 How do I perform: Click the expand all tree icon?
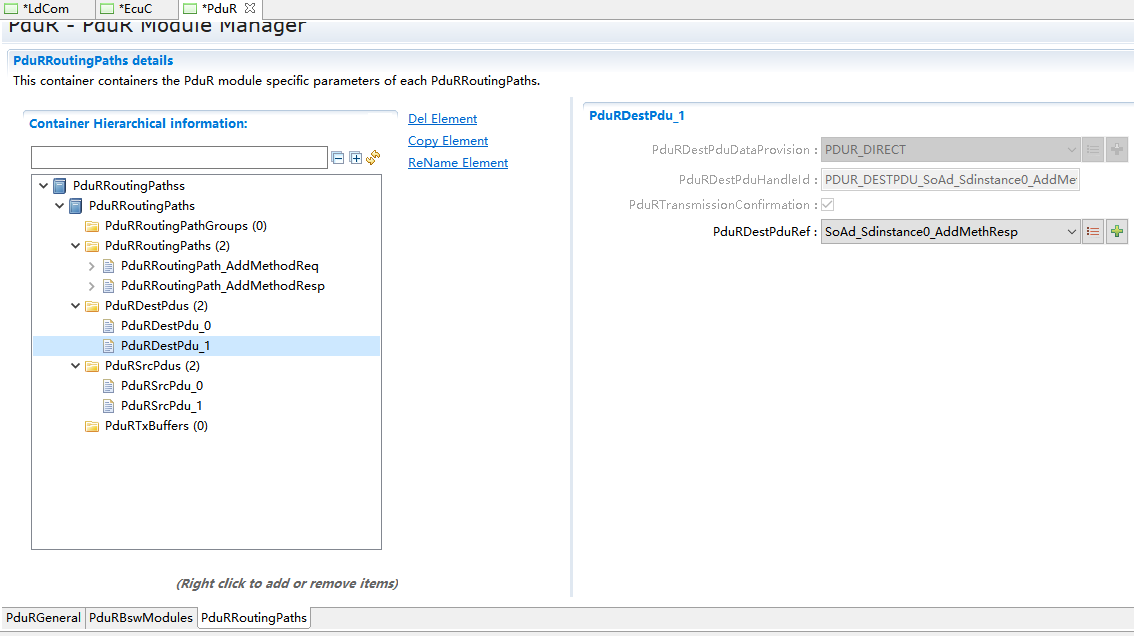(355, 158)
